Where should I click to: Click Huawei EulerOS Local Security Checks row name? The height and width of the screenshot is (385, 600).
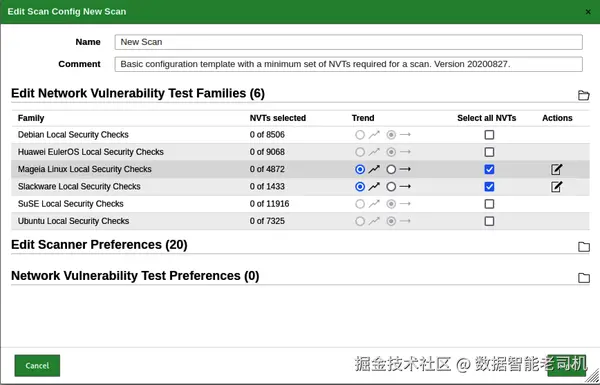(x=91, y=152)
